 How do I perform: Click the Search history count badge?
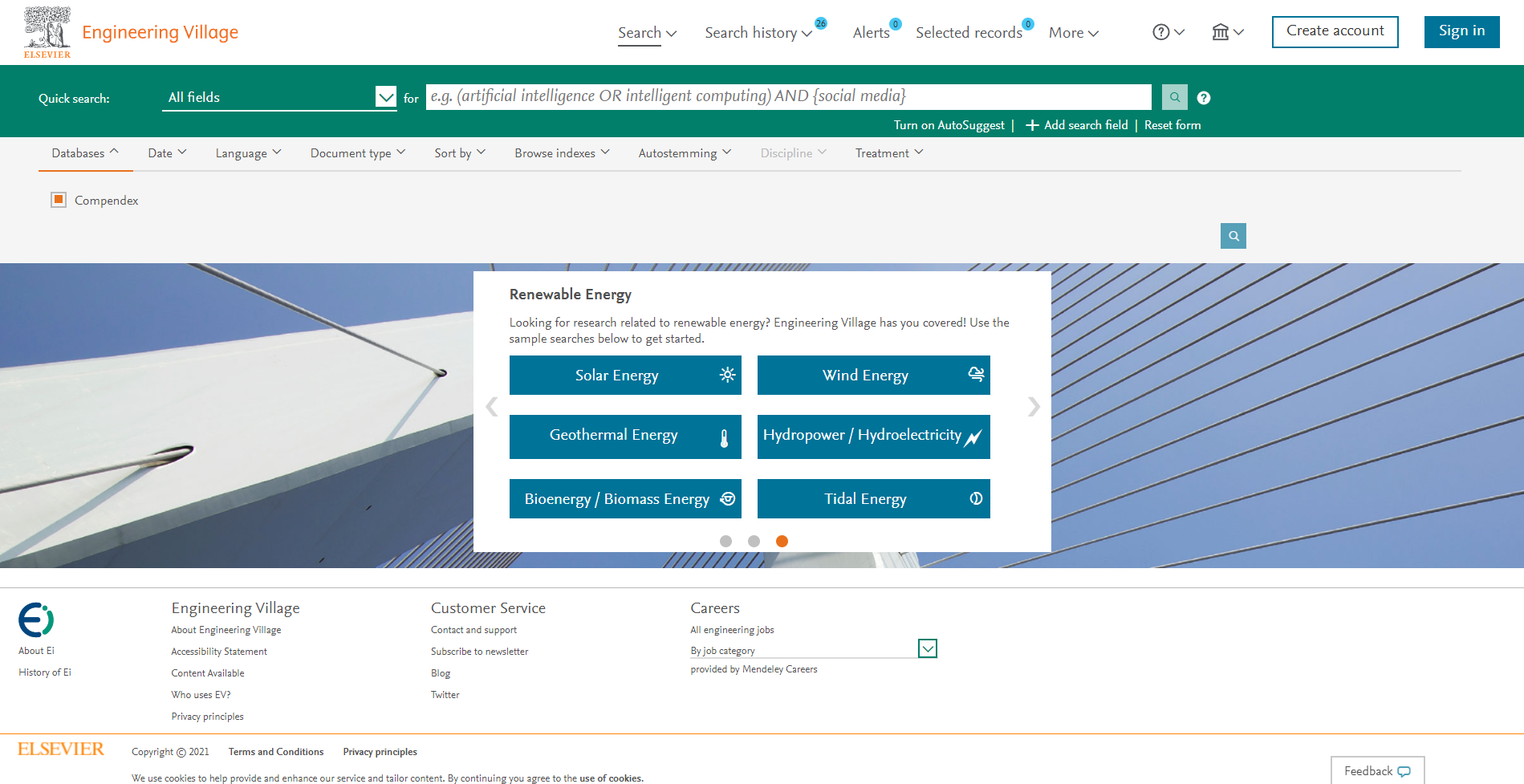coord(821,23)
